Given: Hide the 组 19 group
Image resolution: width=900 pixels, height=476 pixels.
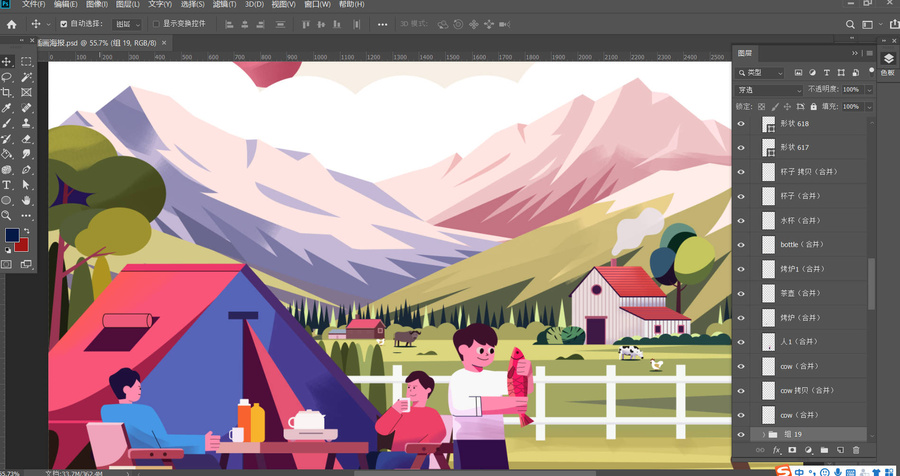Looking at the screenshot, I should click(x=741, y=435).
